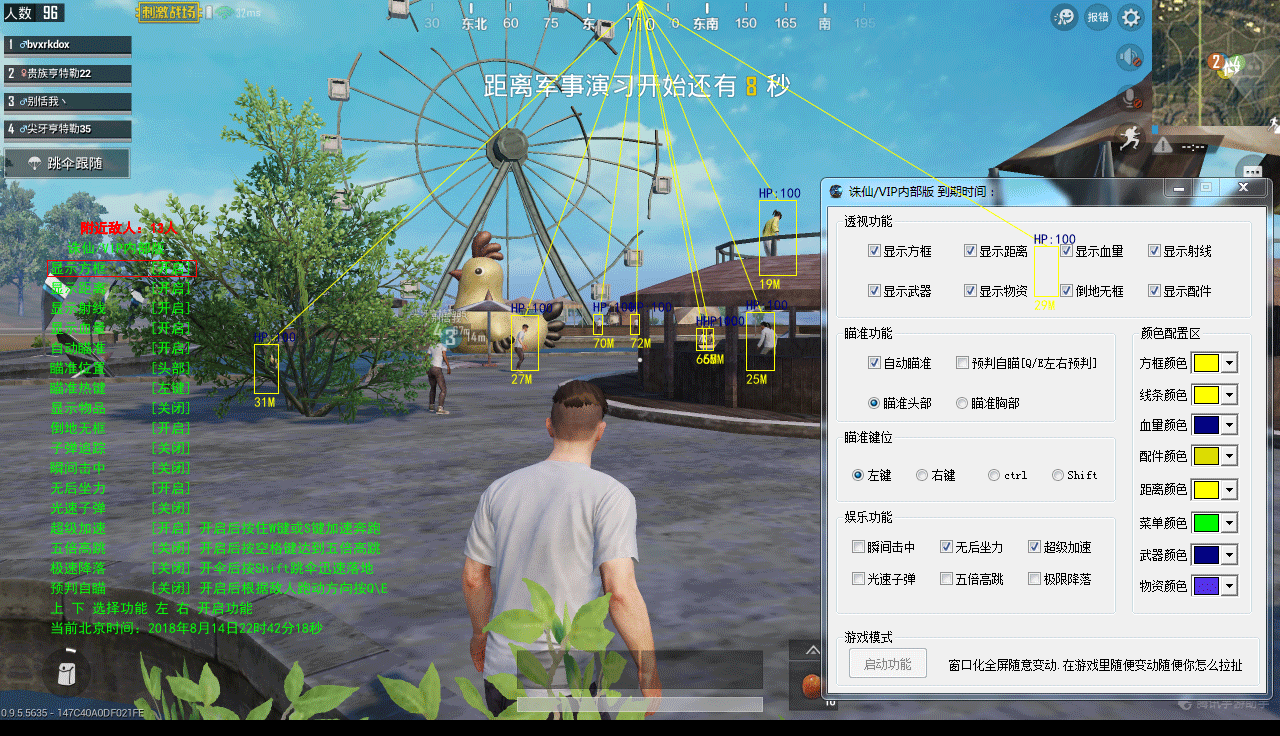Click overlay menu row 瞄准热键
The height and width of the screenshot is (736, 1280).
[120, 389]
